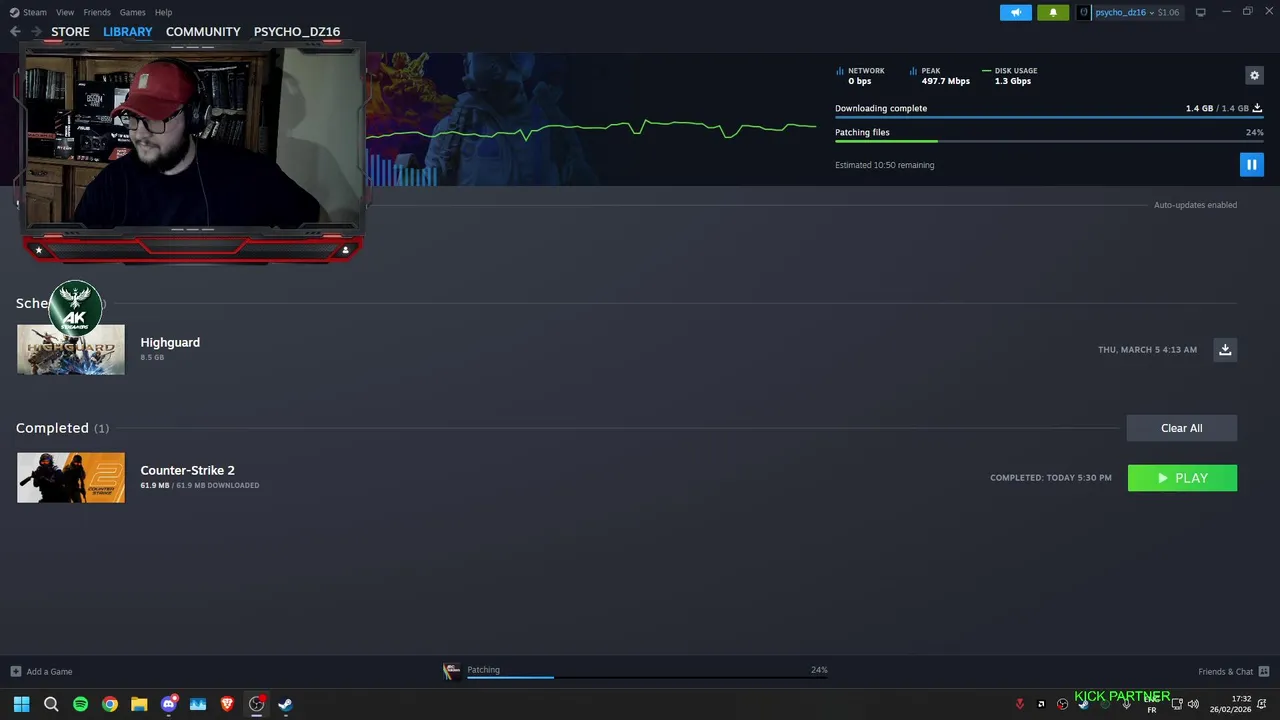Click the Steam icon in the system tray
The width and height of the screenshot is (1280, 720).
tap(1084, 704)
